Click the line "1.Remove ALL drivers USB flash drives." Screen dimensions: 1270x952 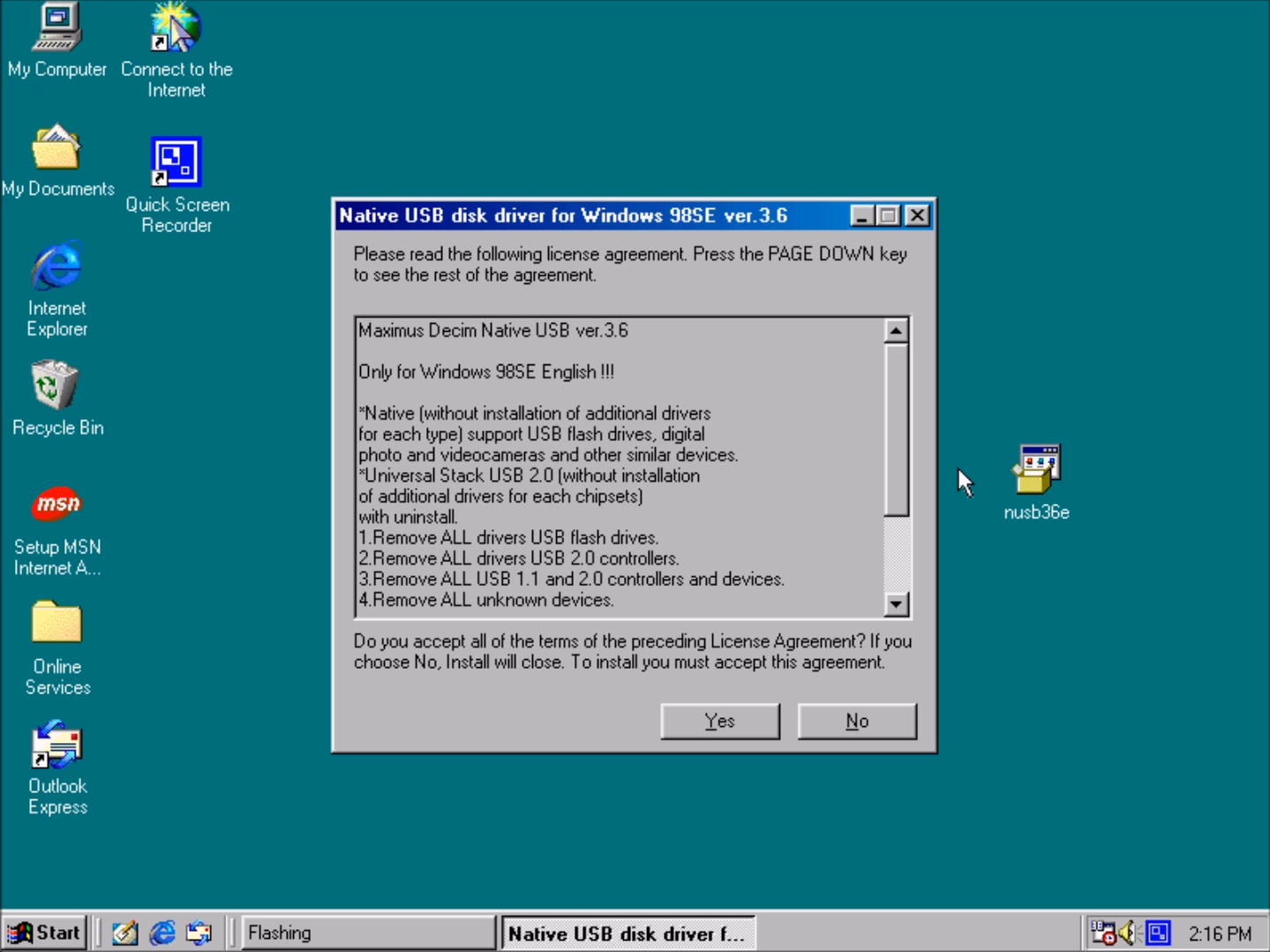click(x=508, y=537)
